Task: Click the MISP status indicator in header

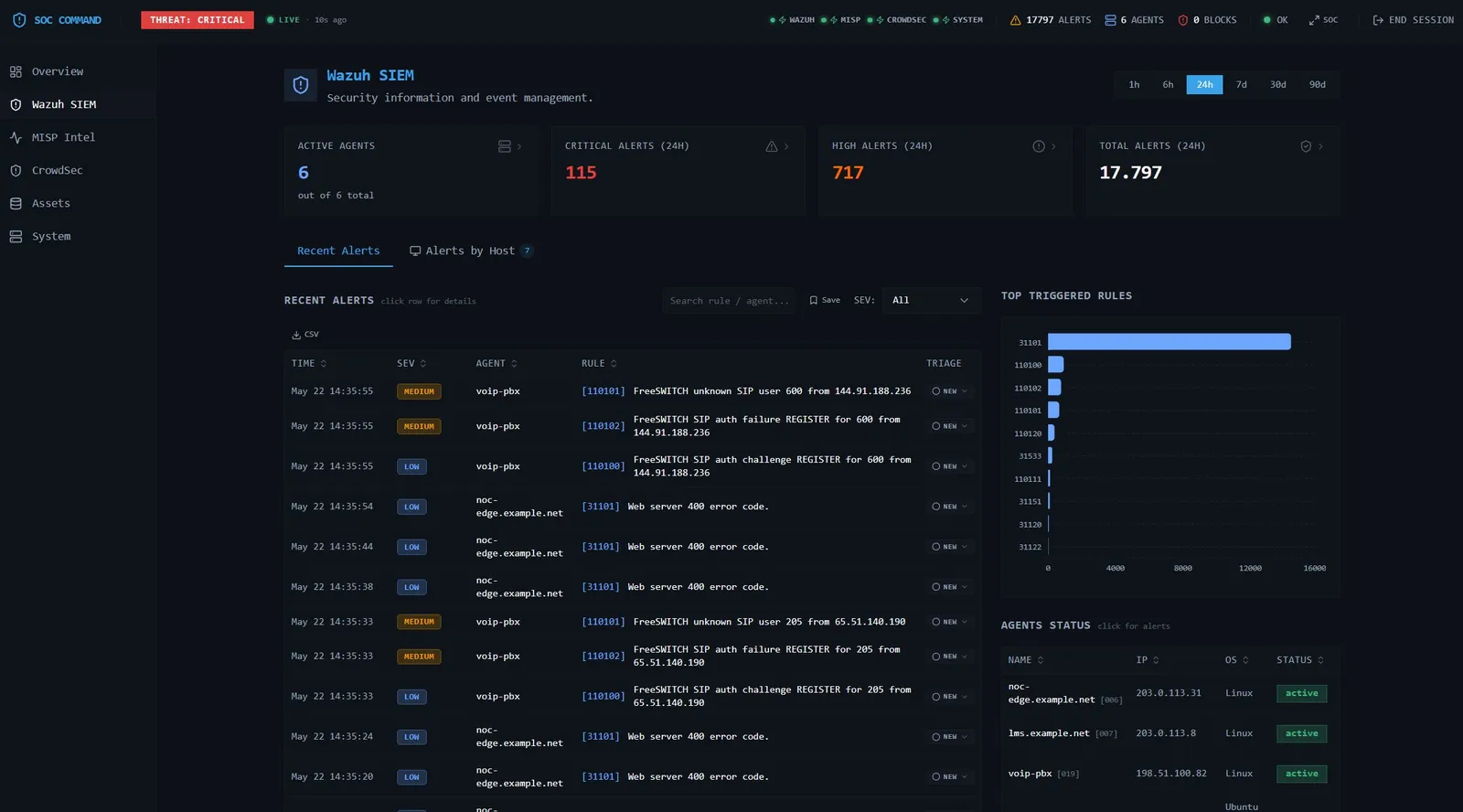Action: (840, 20)
